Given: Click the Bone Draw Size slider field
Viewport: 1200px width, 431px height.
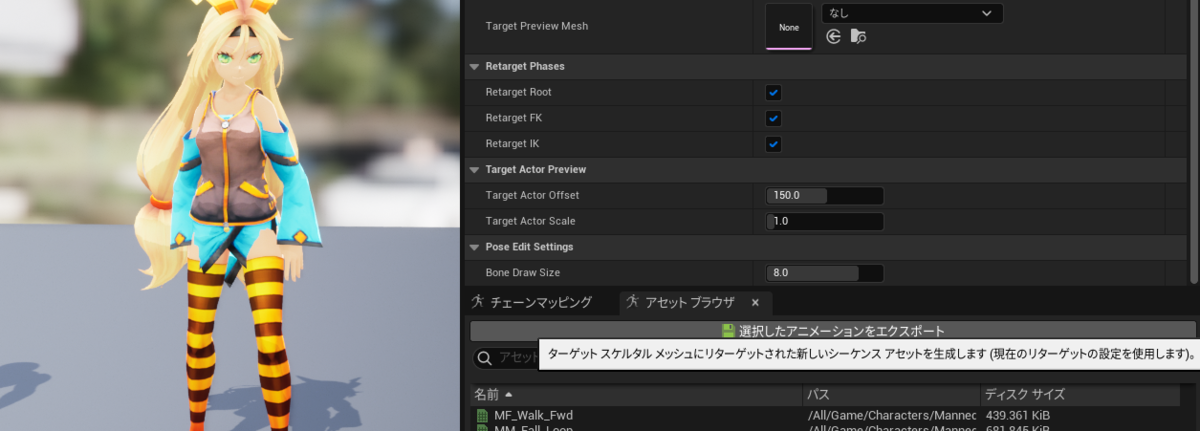Looking at the screenshot, I should pos(825,272).
